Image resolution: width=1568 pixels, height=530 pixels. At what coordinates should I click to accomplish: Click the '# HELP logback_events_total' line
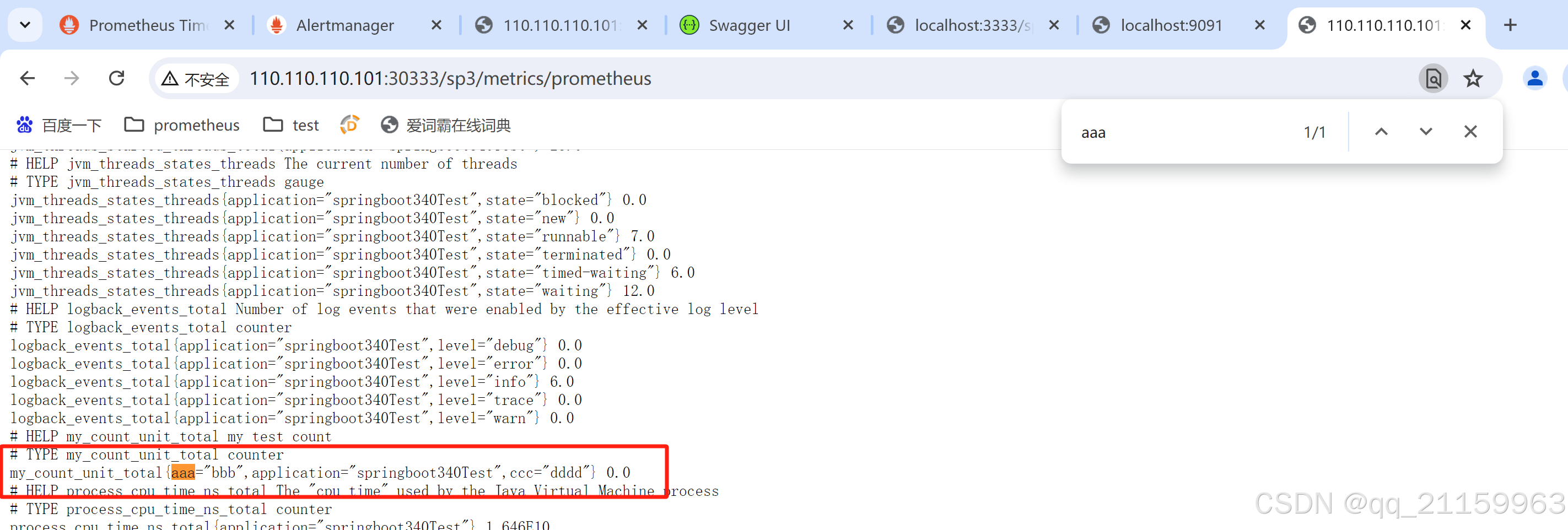coord(384,309)
